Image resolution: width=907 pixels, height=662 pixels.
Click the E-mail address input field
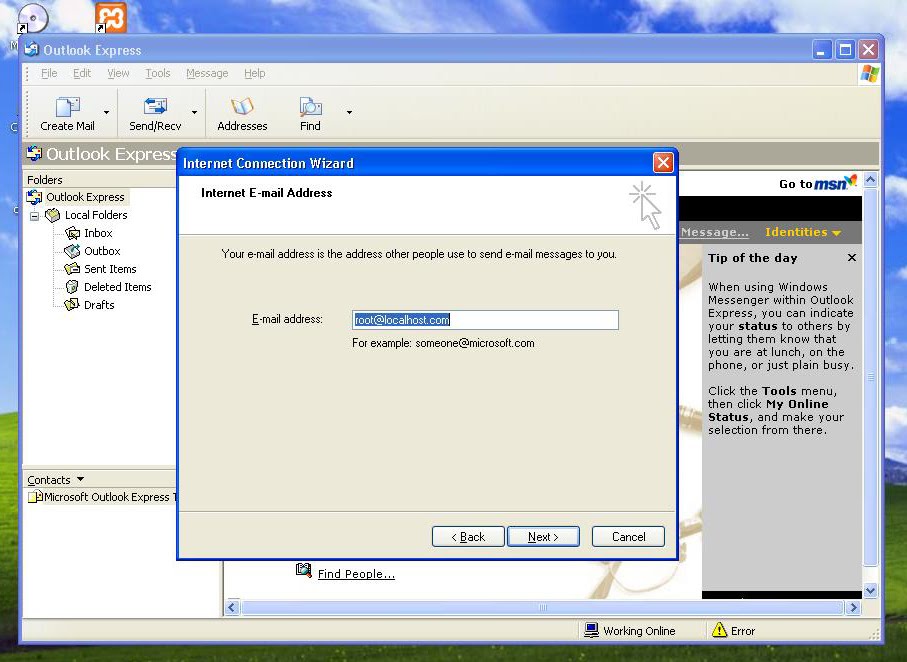click(x=485, y=320)
